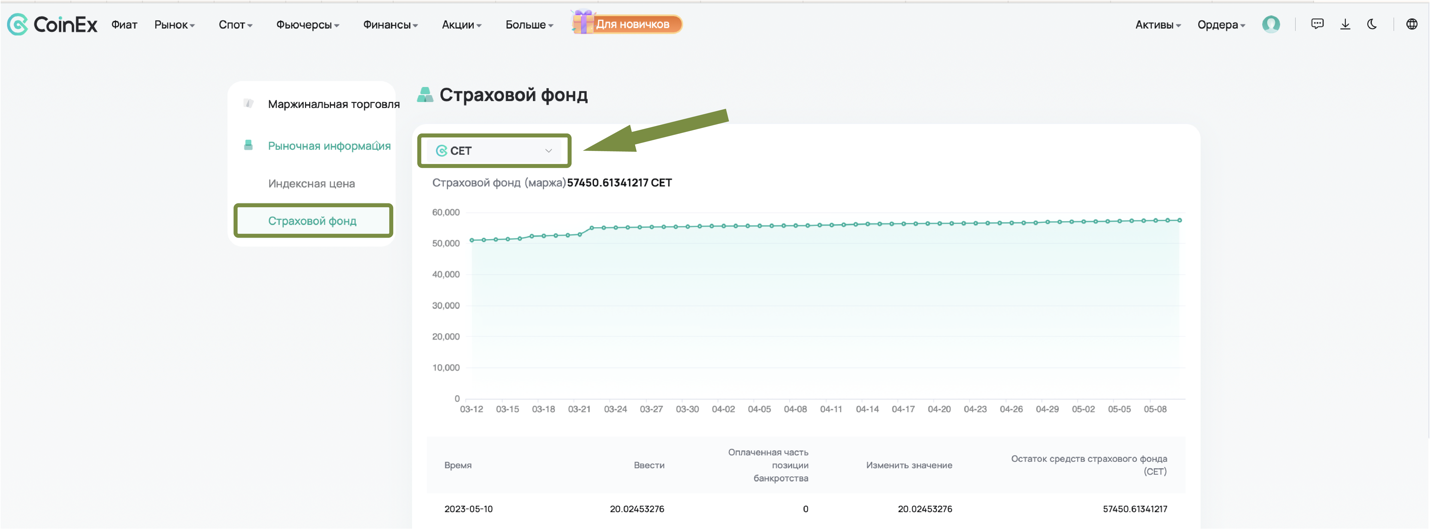Expand the Активы dropdown

(1158, 25)
